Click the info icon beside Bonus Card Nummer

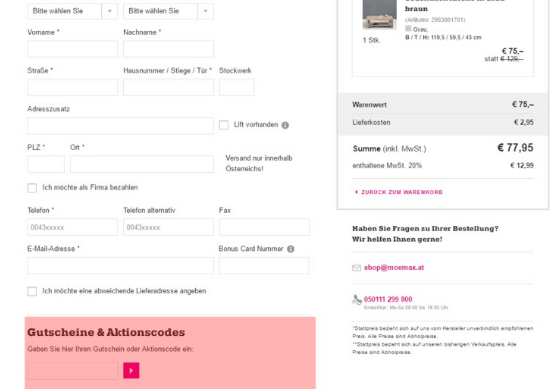point(291,249)
